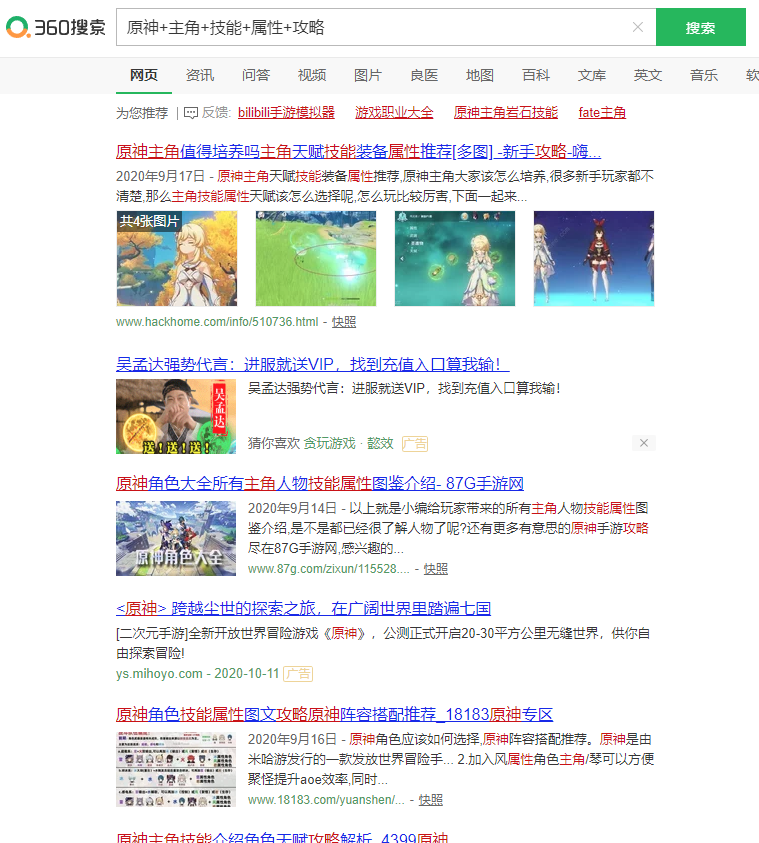Select the 网页 tab
The image size is (759, 843).
click(144, 75)
